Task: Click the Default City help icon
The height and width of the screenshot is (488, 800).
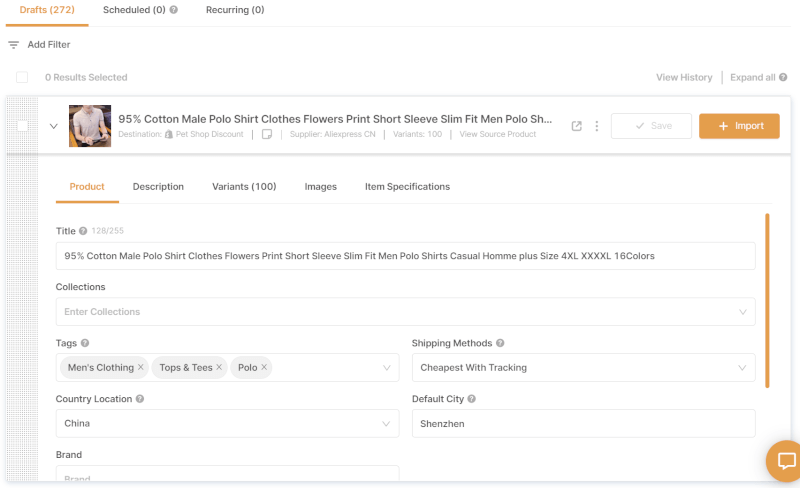Action: [471, 399]
